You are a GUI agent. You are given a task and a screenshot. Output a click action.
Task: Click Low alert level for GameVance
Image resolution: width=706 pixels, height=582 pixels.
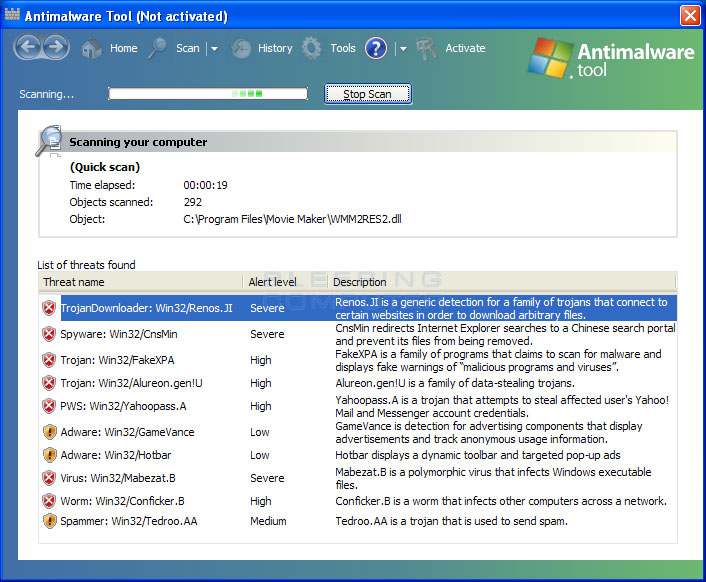coord(260,432)
